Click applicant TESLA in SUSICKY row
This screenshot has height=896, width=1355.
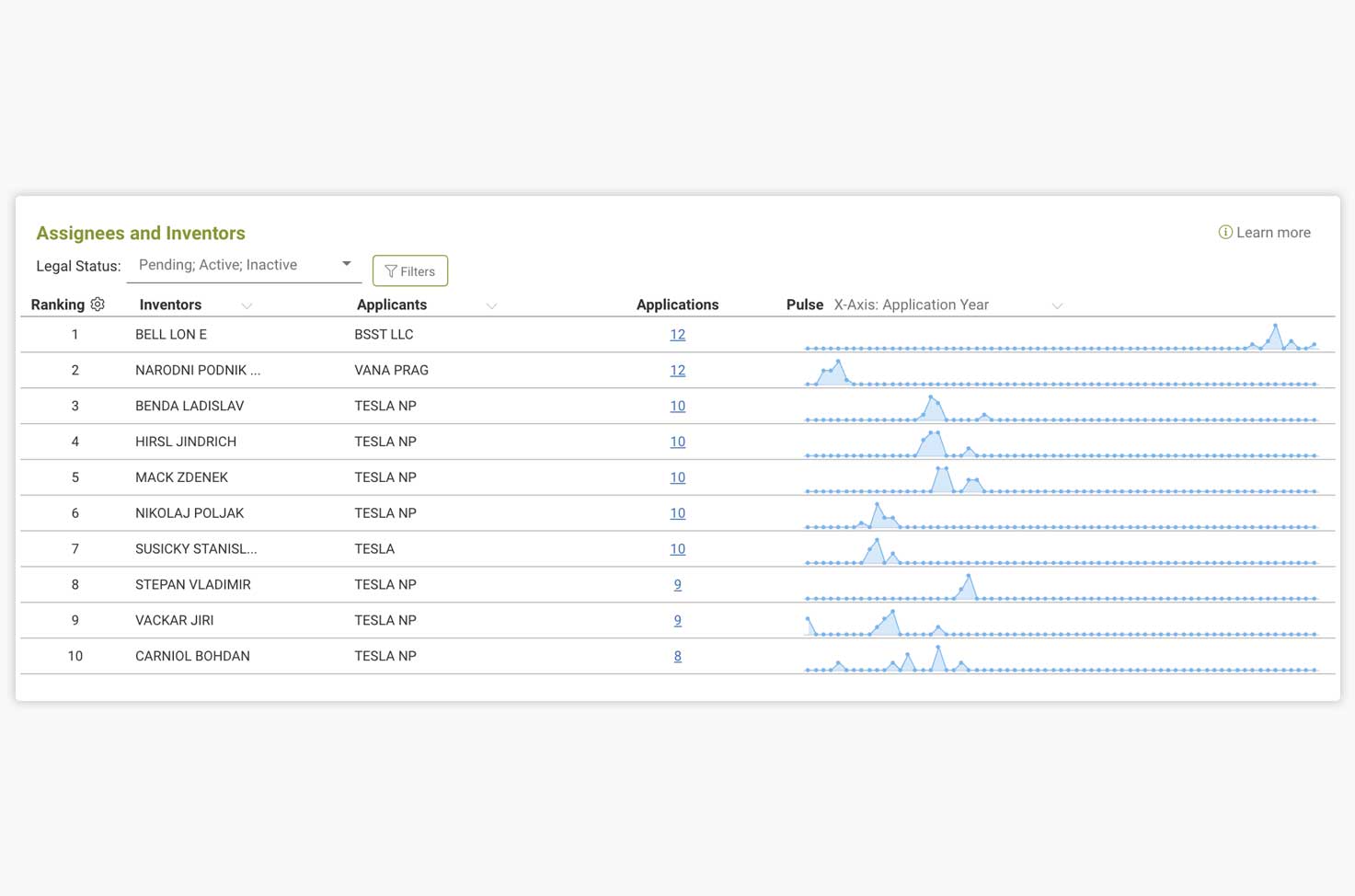point(374,550)
